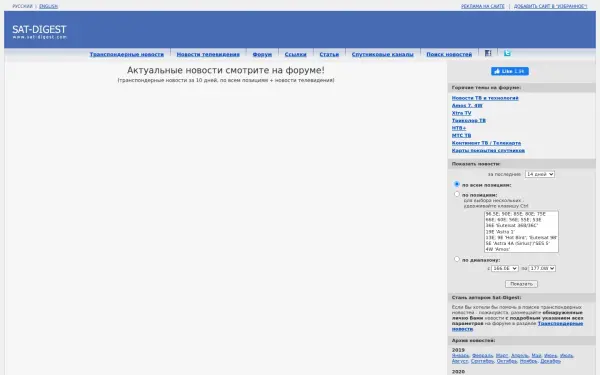Open the 2019 'Январь' archive link
Viewport: 600px width, 375px height.
tap(460, 355)
